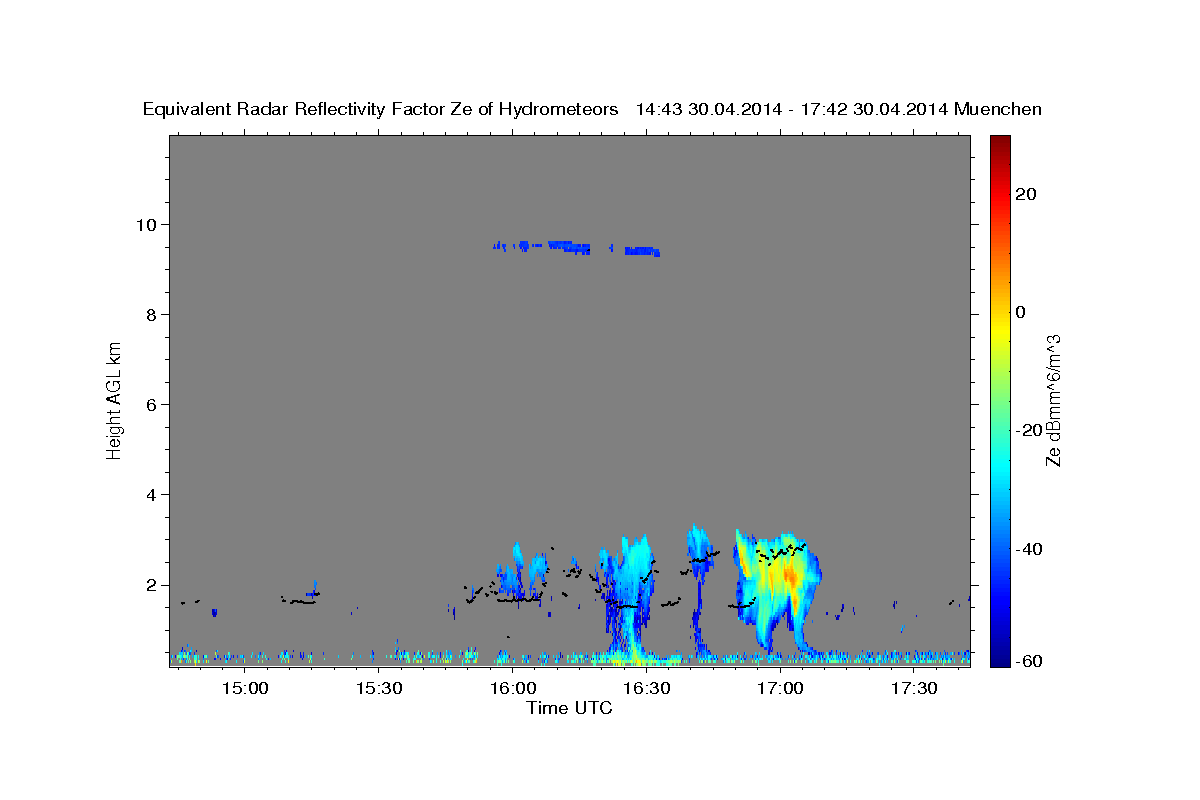Click the 16:30 time tick label
This screenshot has height=800, width=1200.
[646, 689]
